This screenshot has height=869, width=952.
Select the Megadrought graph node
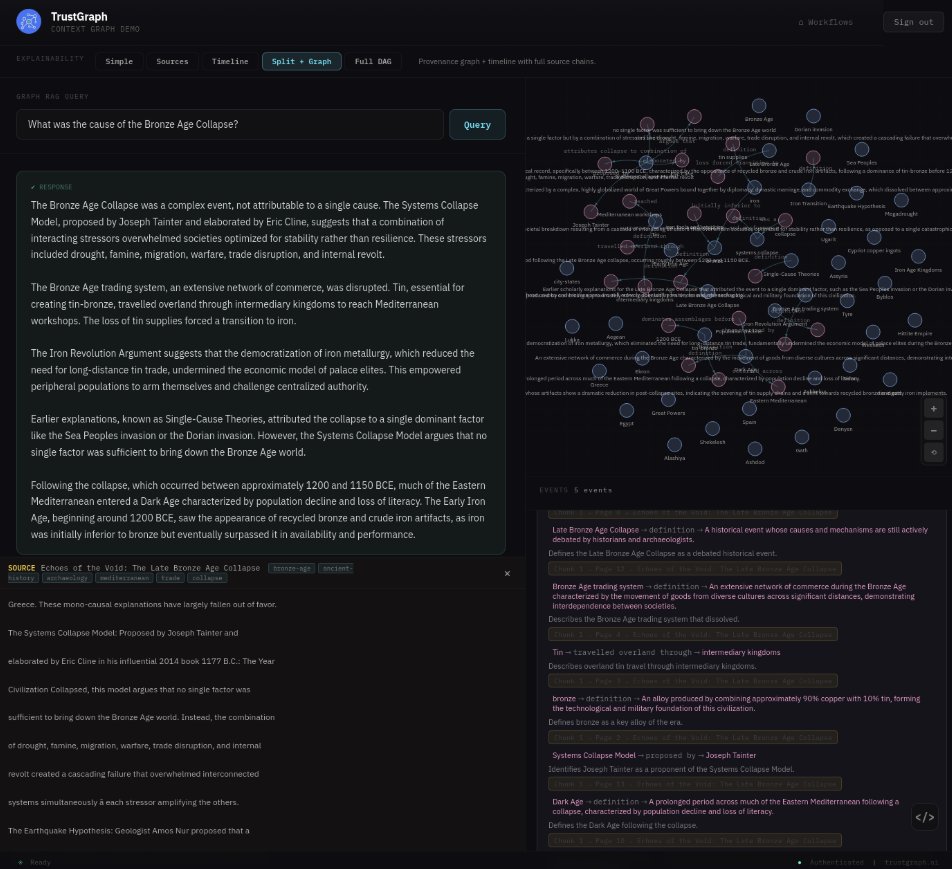point(901,200)
